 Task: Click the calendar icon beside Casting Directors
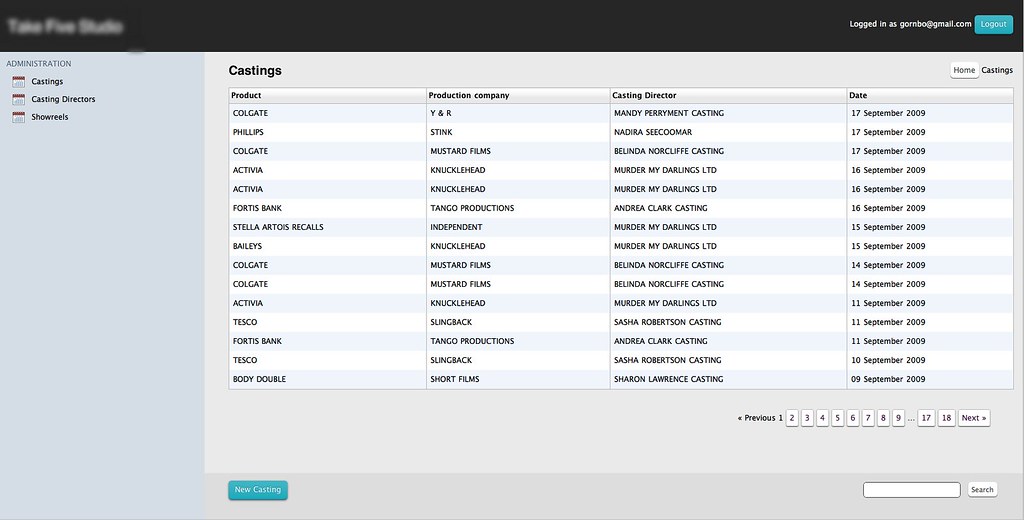point(18,99)
